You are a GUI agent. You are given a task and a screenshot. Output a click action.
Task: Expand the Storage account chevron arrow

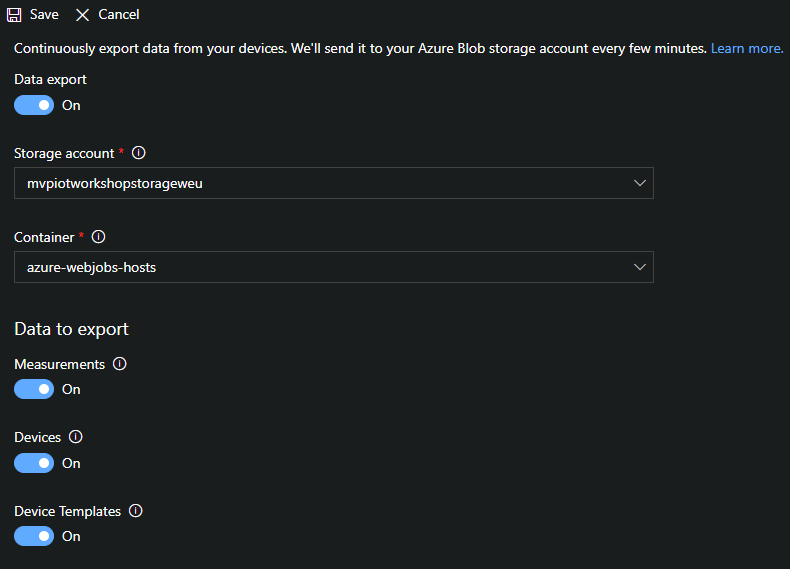point(640,183)
